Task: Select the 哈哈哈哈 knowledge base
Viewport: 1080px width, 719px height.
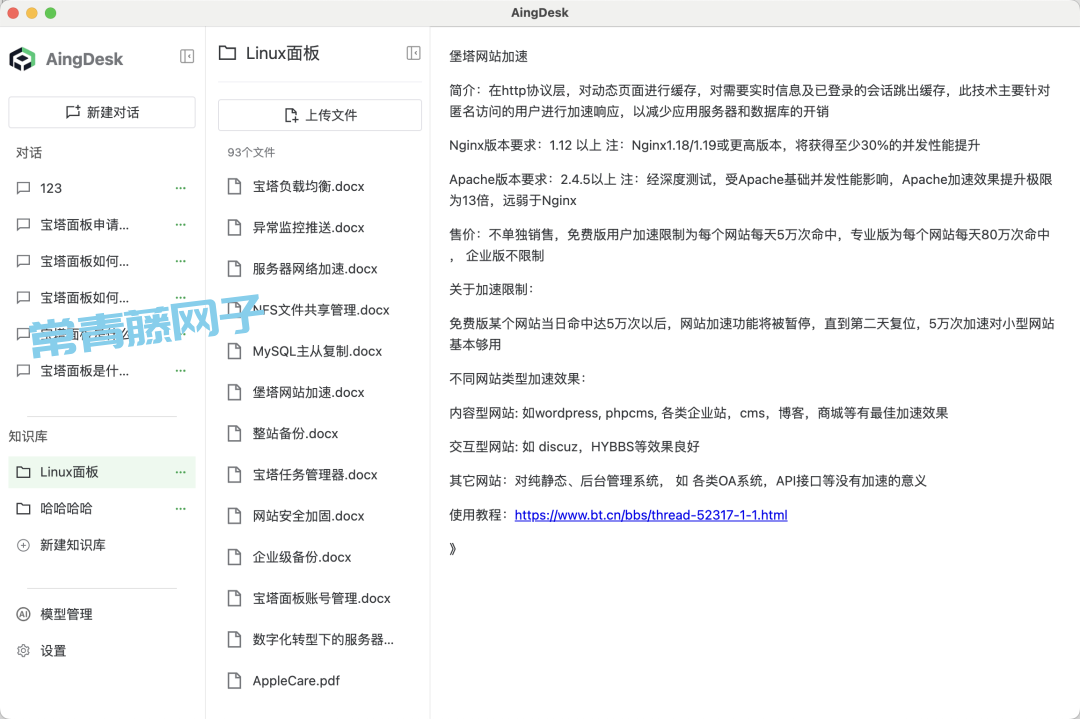Action: click(x=102, y=508)
